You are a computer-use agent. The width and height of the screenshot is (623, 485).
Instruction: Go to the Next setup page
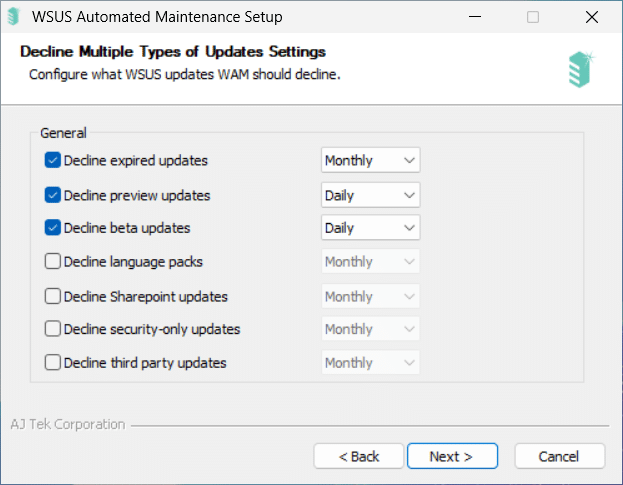click(x=452, y=456)
